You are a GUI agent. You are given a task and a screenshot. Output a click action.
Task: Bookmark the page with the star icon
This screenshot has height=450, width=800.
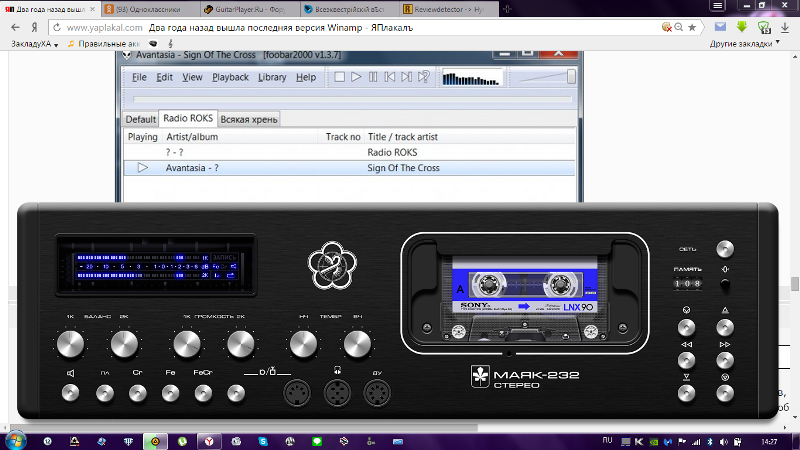pos(692,28)
